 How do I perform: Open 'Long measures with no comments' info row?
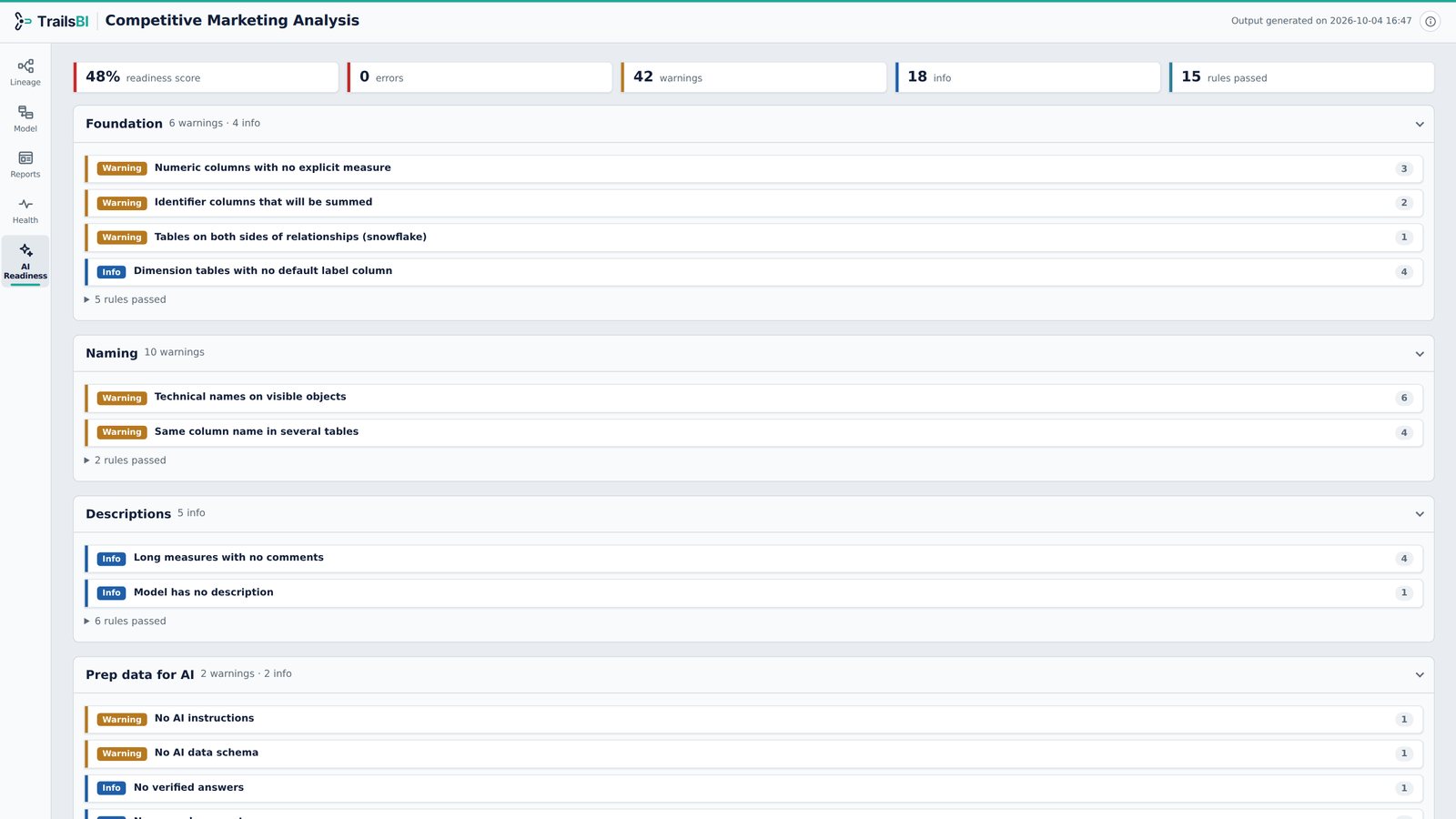point(753,559)
